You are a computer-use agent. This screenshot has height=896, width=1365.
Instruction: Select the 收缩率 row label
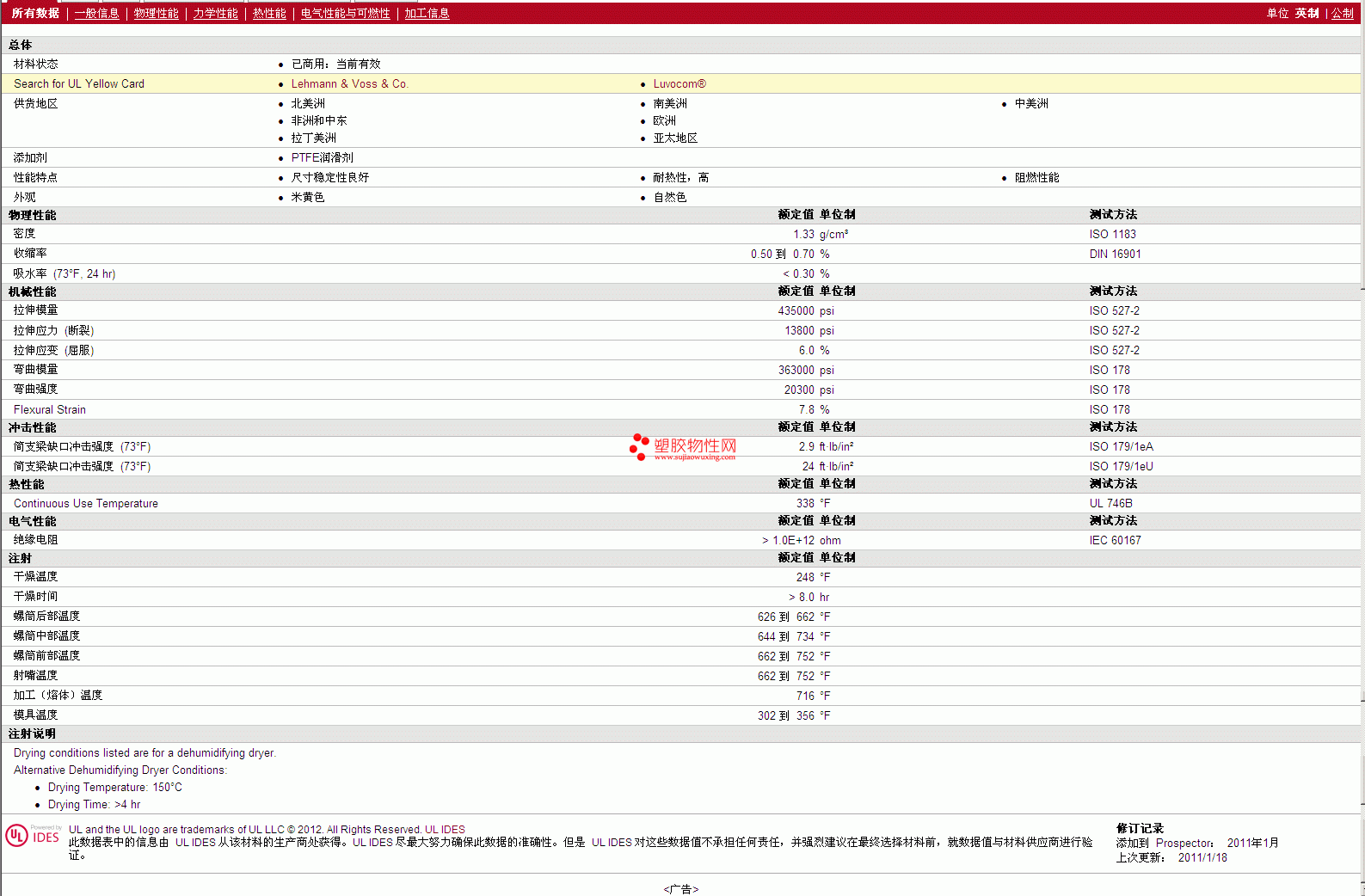pos(30,254)
